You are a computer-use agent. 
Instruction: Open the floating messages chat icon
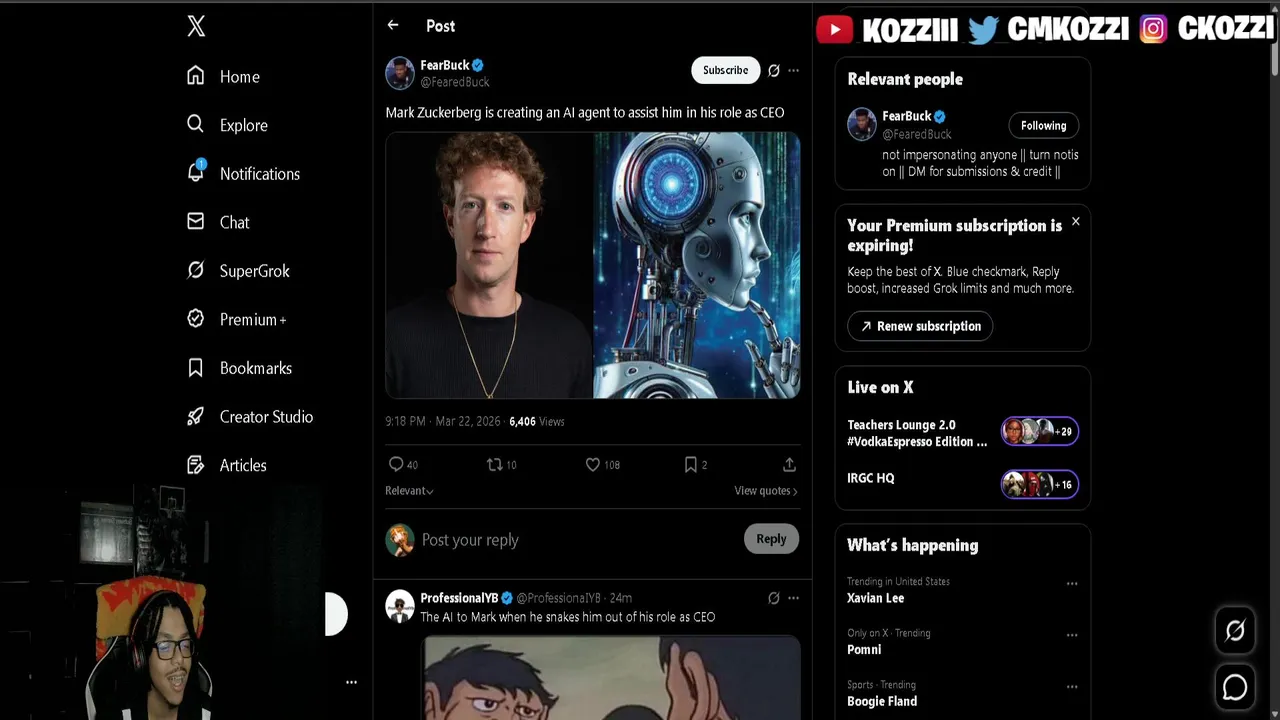coord(1235,687)
